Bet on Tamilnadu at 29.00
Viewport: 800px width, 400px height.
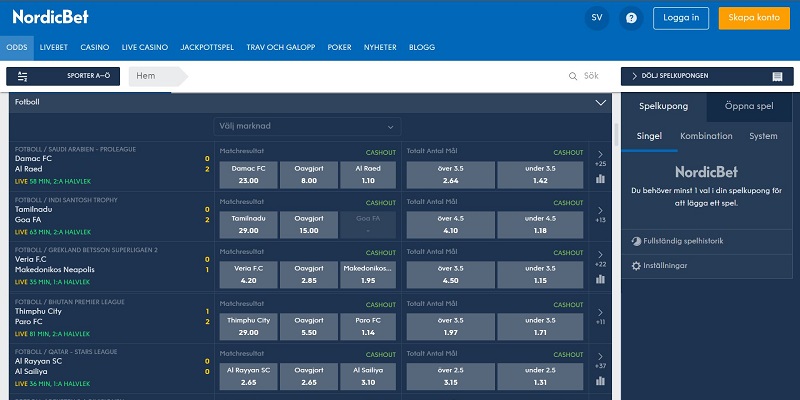[x=248, y=225]
